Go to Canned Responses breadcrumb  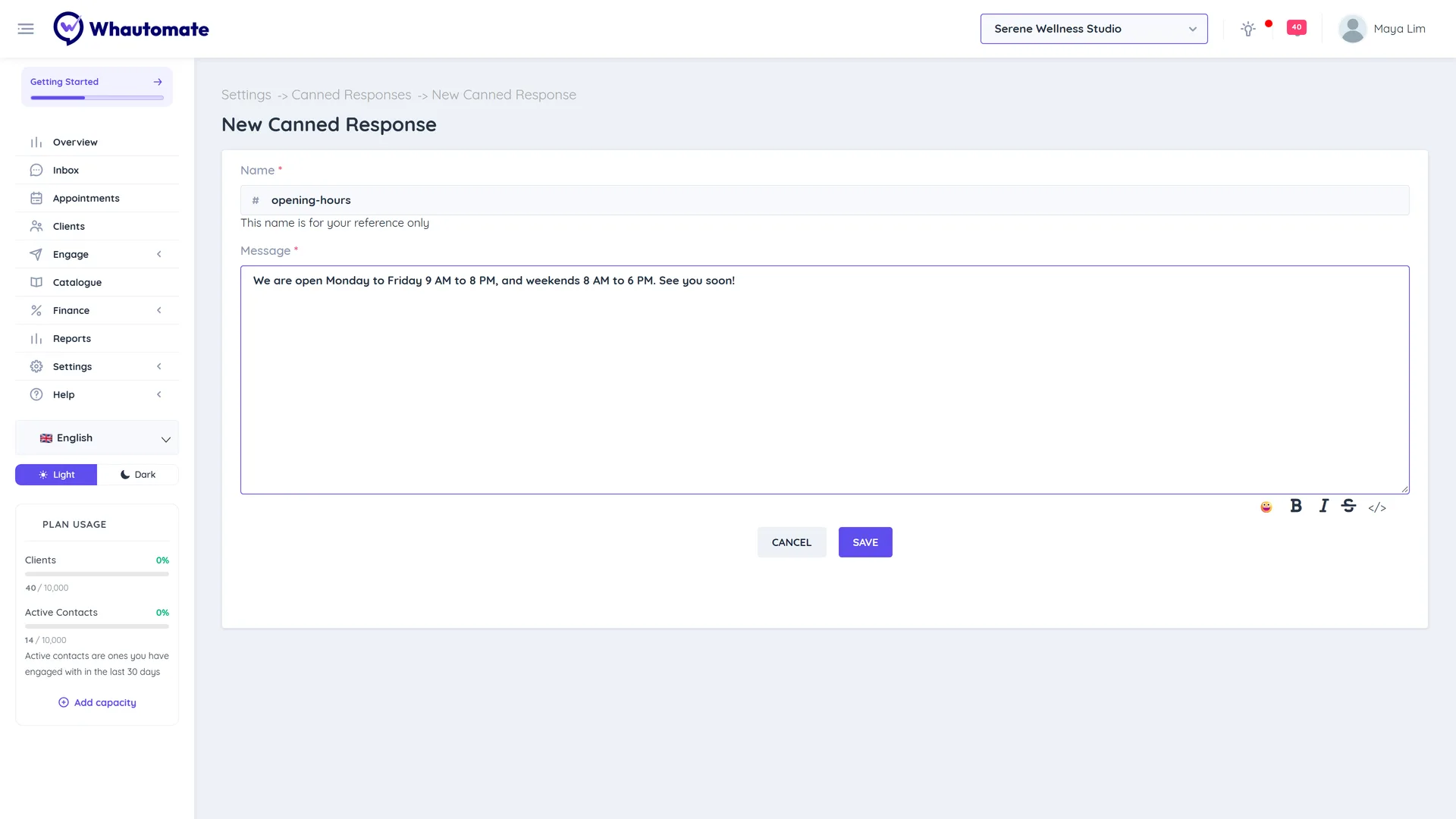pos(351,95)
